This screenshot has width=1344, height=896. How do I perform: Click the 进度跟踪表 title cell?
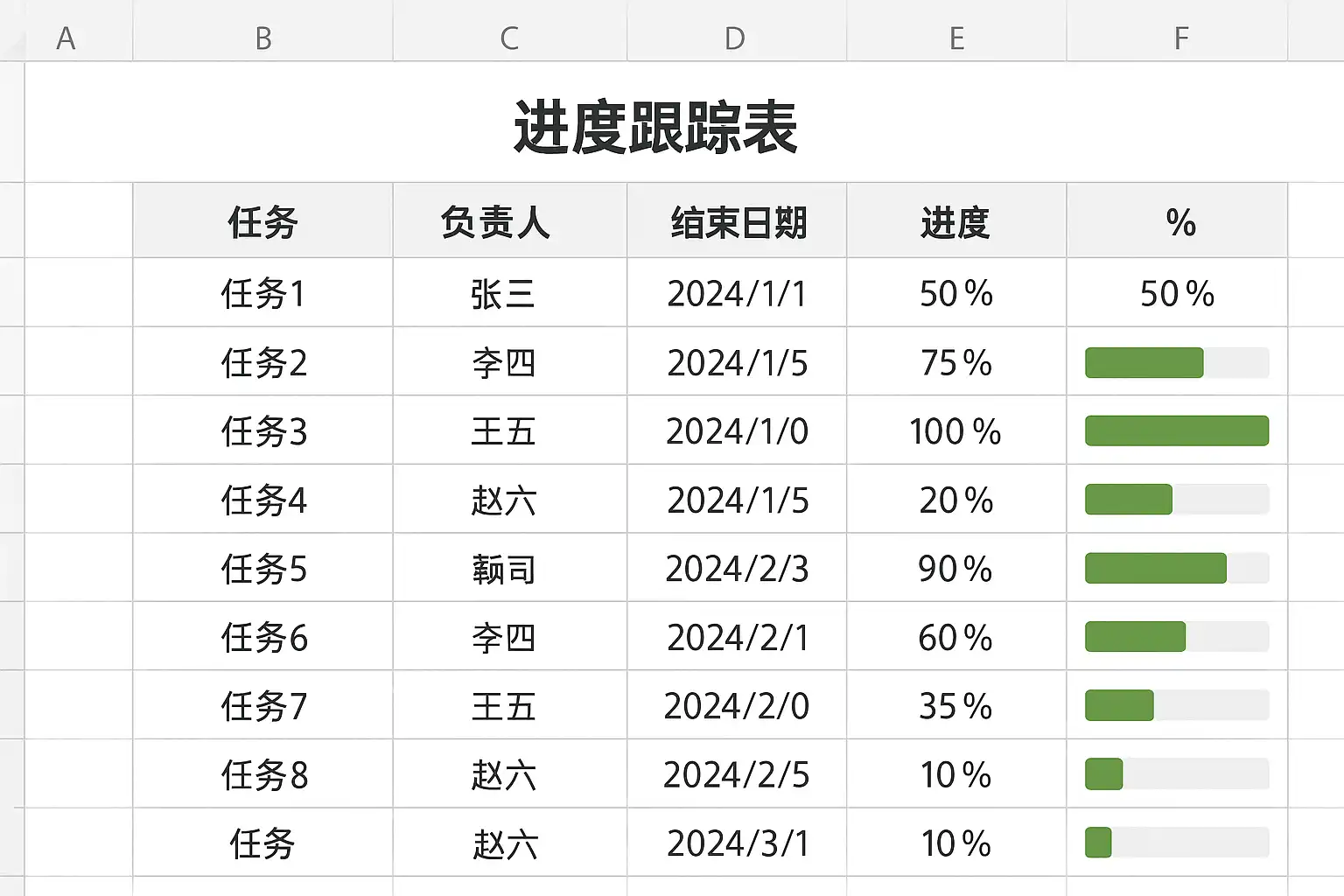pos(655,128)
